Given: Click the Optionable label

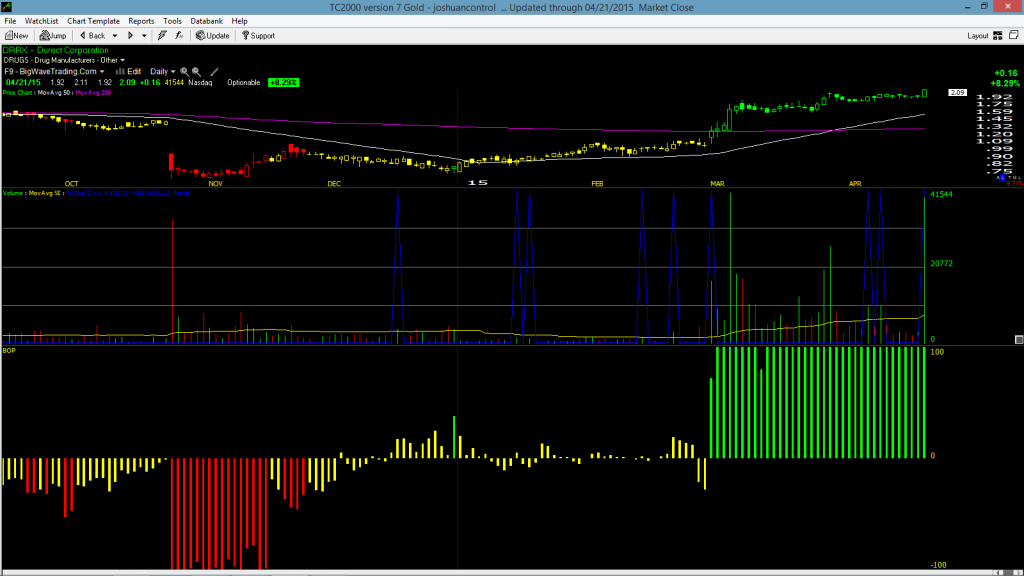Looking at the screenshot, I should [x=244, y=82].
